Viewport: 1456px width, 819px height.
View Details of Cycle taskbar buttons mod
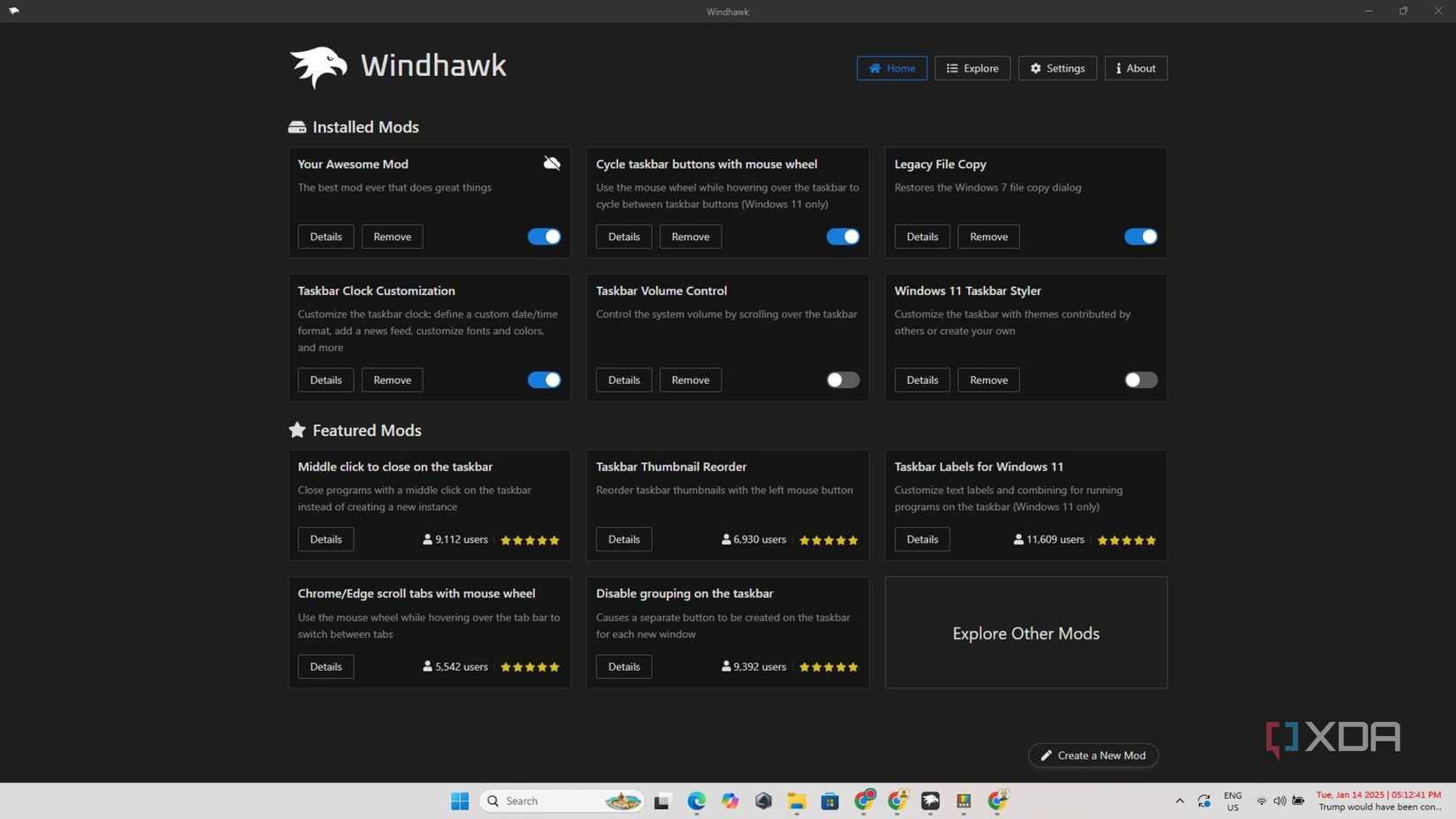pyautogui.click(x=624, y=237)
